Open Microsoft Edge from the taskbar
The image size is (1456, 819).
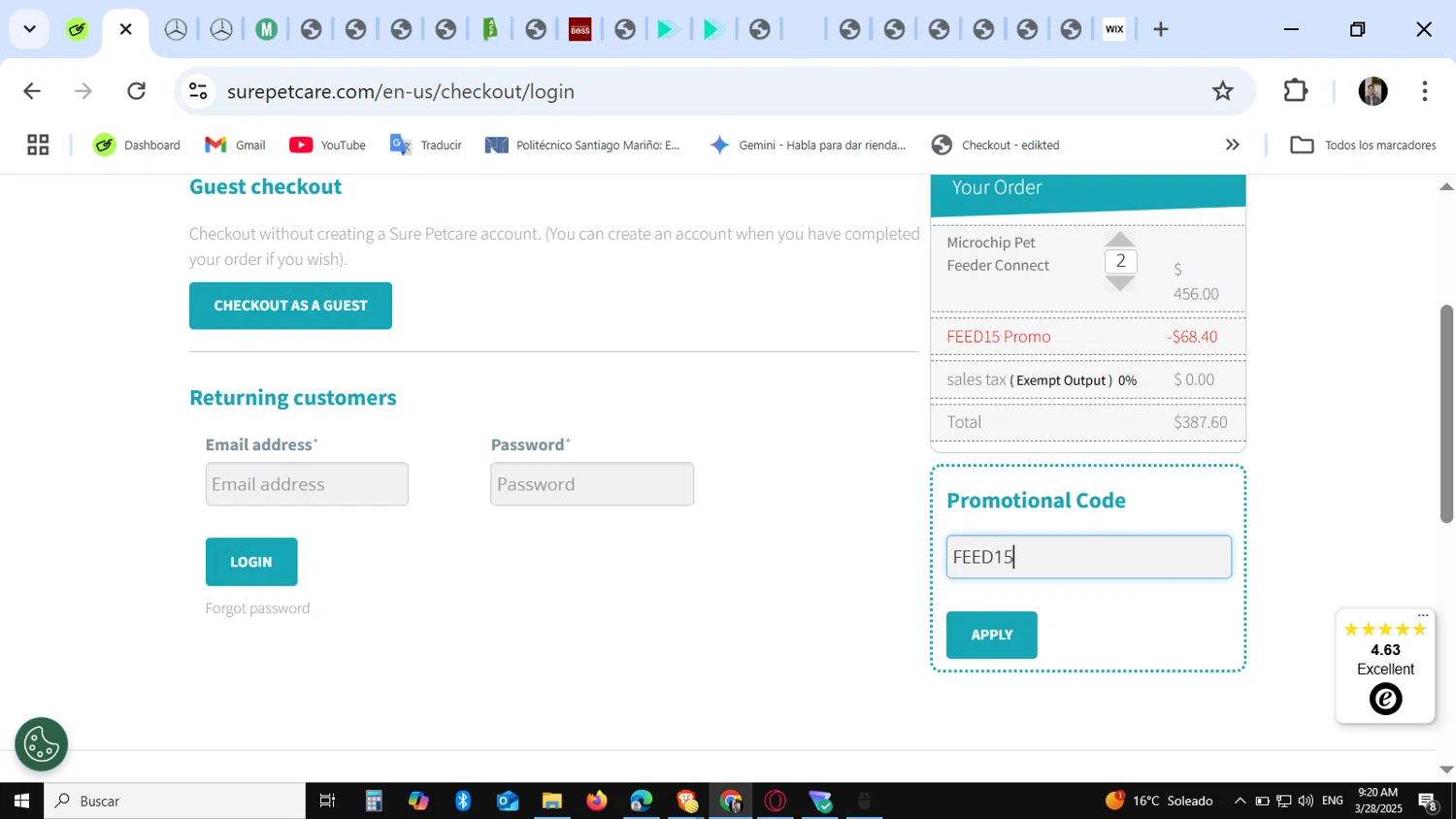(642, 801)
